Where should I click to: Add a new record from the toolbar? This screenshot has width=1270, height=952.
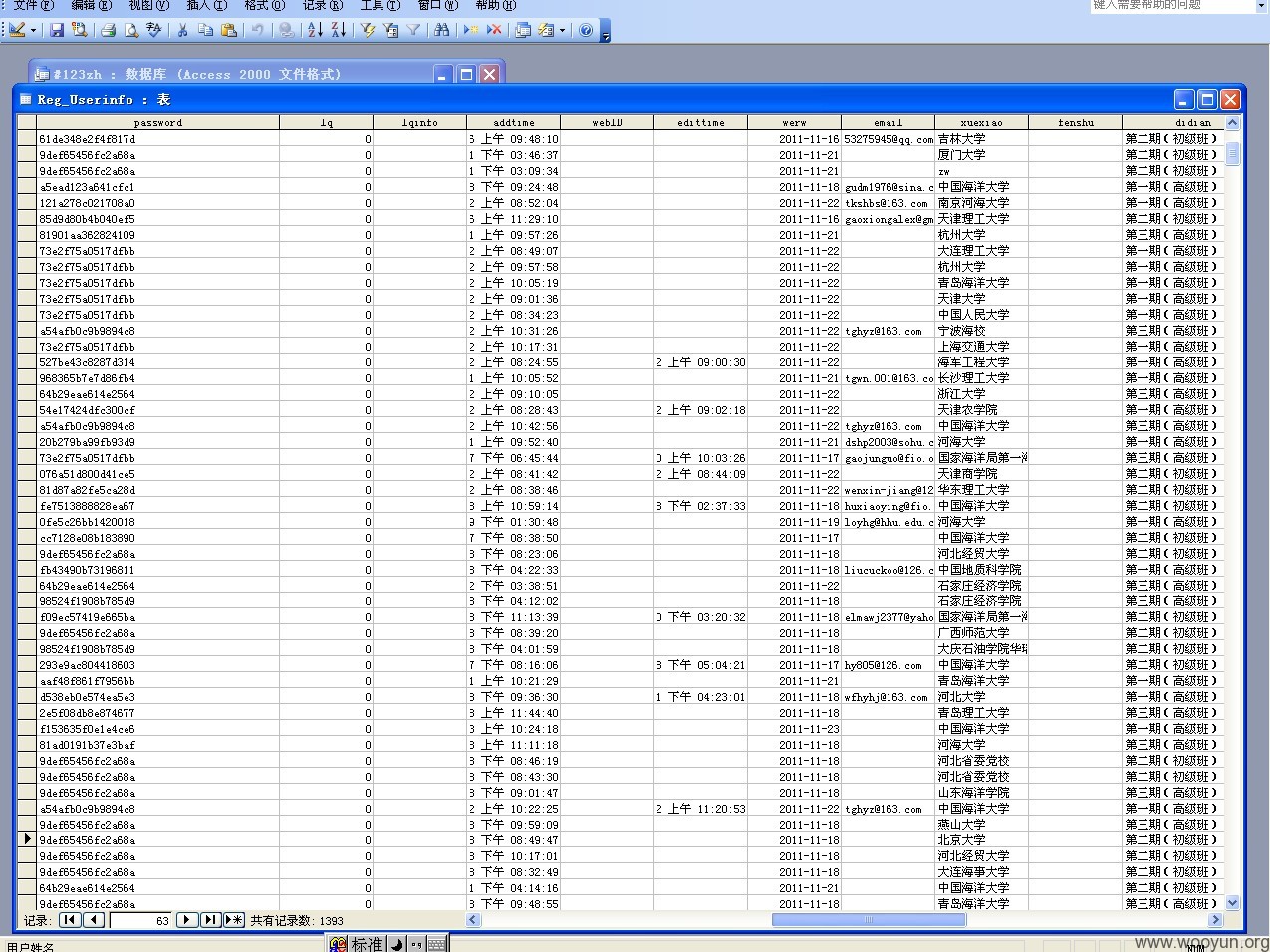[x=470, y=30]
